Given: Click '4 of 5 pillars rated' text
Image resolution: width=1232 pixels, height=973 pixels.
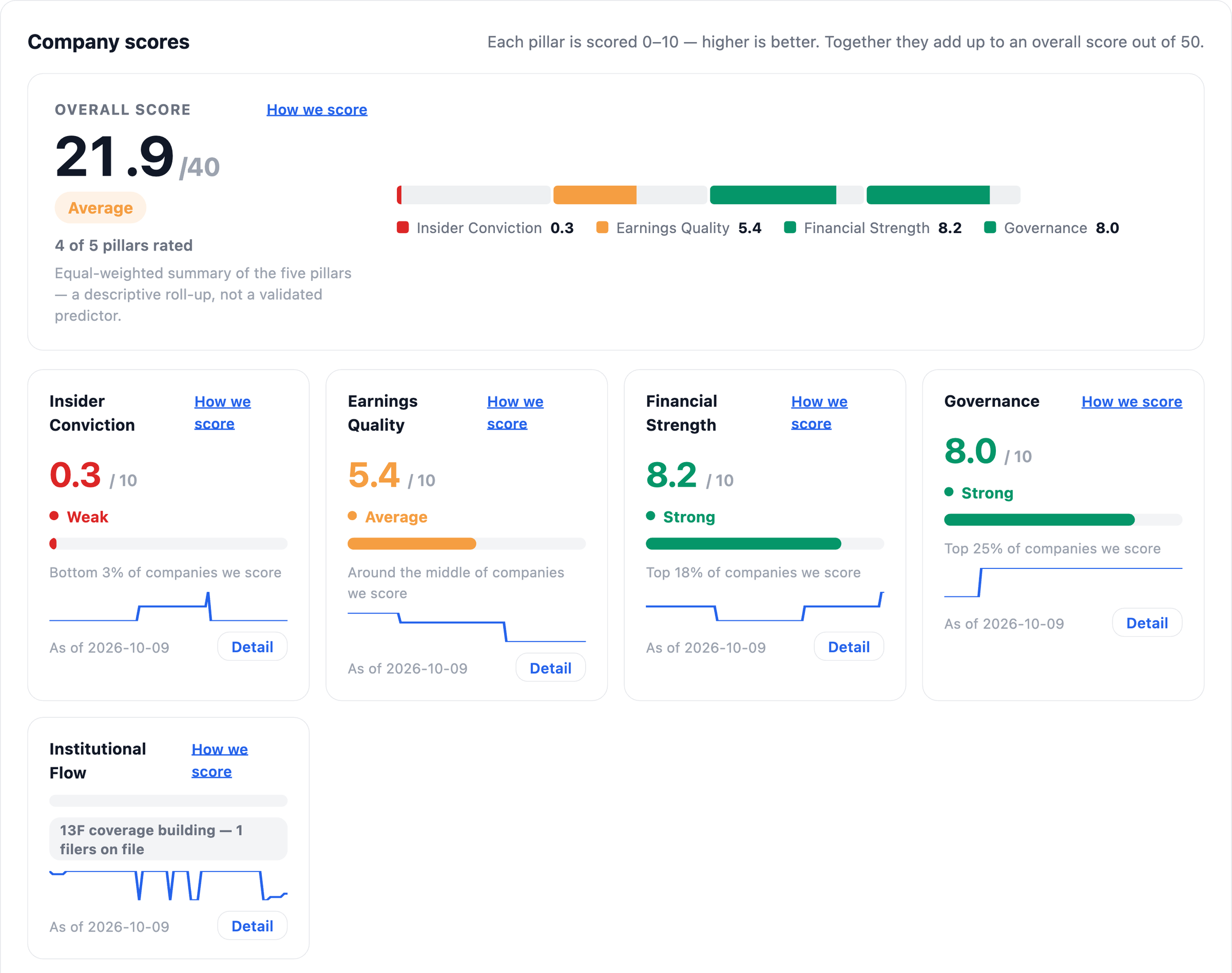Looking at the screenshot, I should point(124,245).
